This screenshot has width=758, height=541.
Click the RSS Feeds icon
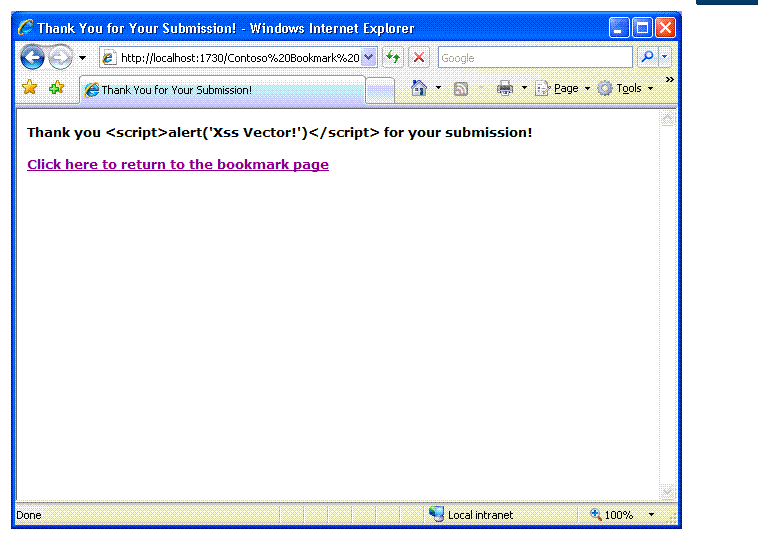pos(461,89)
